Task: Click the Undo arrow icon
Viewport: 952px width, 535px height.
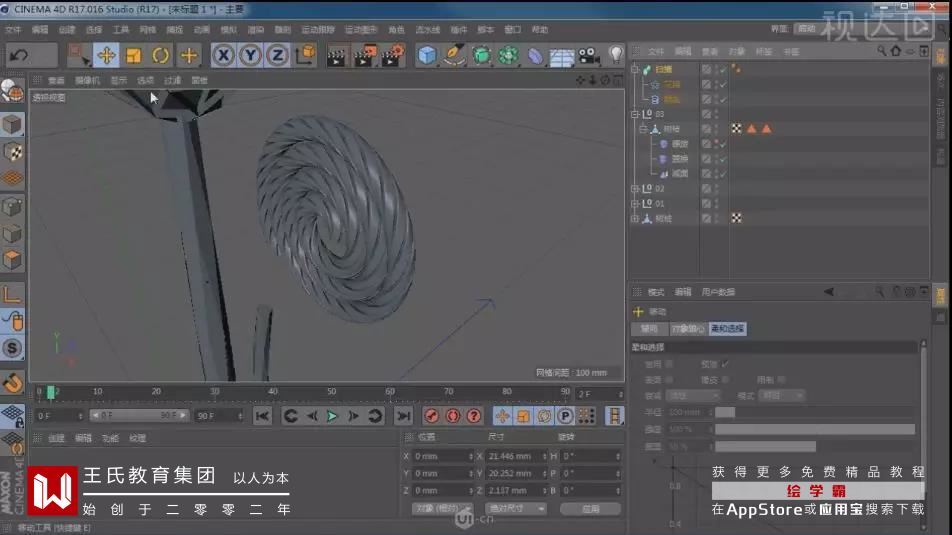Action: (19, 55)
